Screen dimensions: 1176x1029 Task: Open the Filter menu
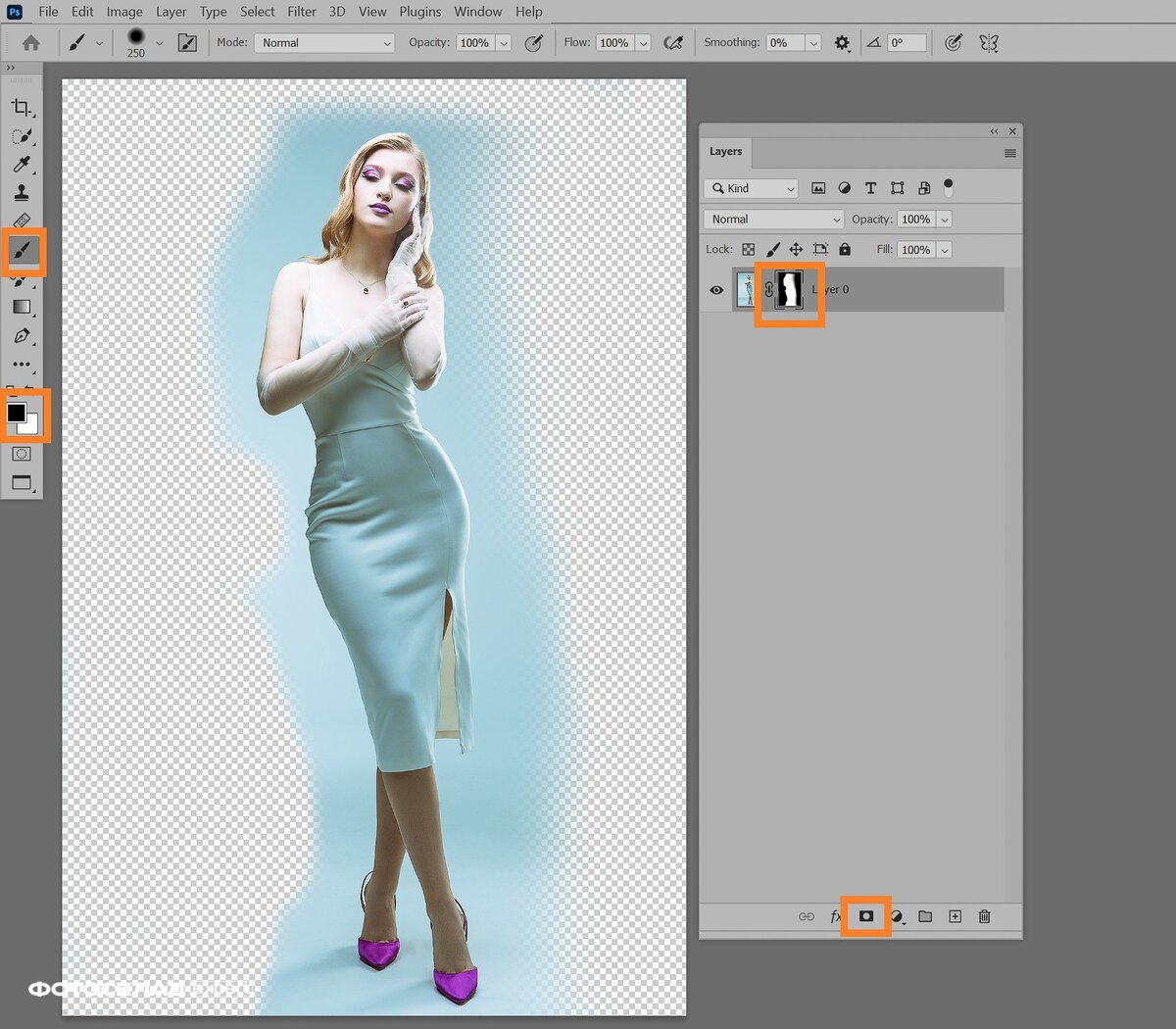coord(302,12)
